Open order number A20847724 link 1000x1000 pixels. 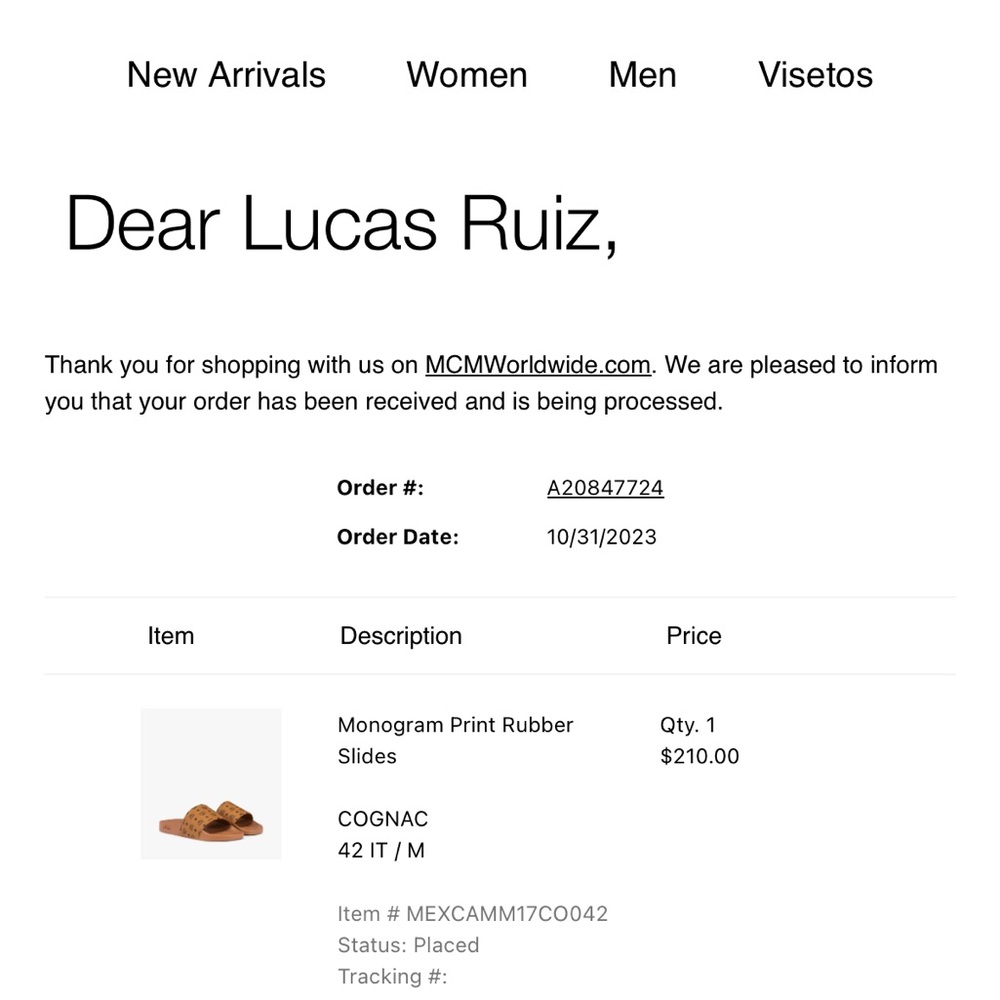pos(605,488)
